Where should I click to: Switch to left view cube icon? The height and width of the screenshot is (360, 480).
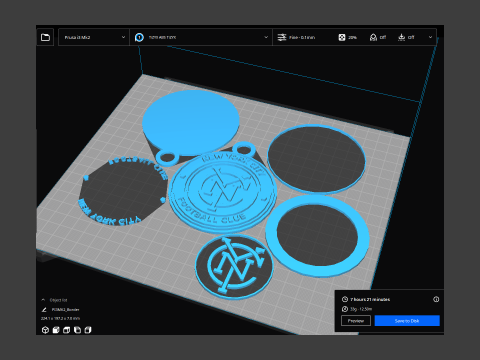[77, 330]
